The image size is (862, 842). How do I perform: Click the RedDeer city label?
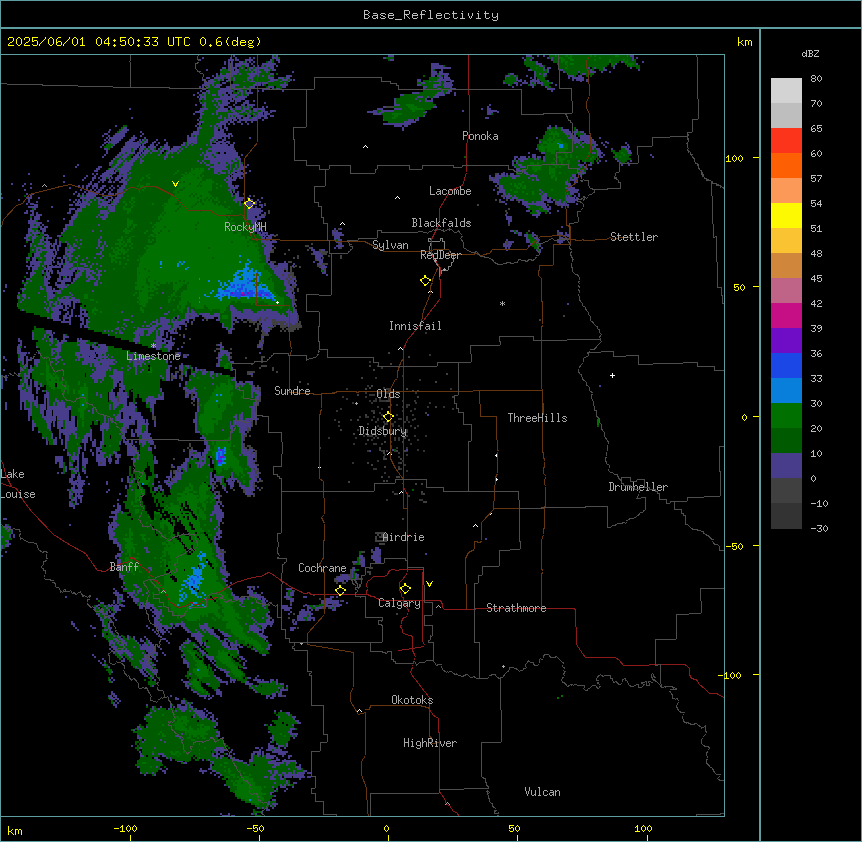[440, 255]
